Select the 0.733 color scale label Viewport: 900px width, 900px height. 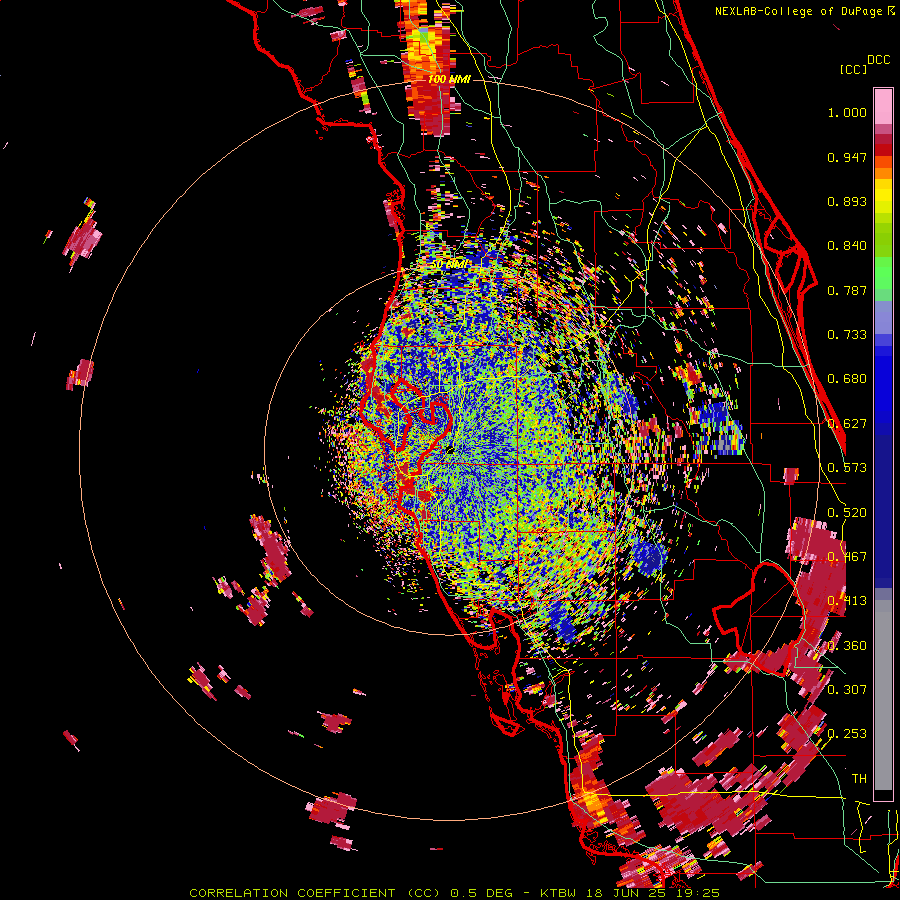[x=847, y=335]
